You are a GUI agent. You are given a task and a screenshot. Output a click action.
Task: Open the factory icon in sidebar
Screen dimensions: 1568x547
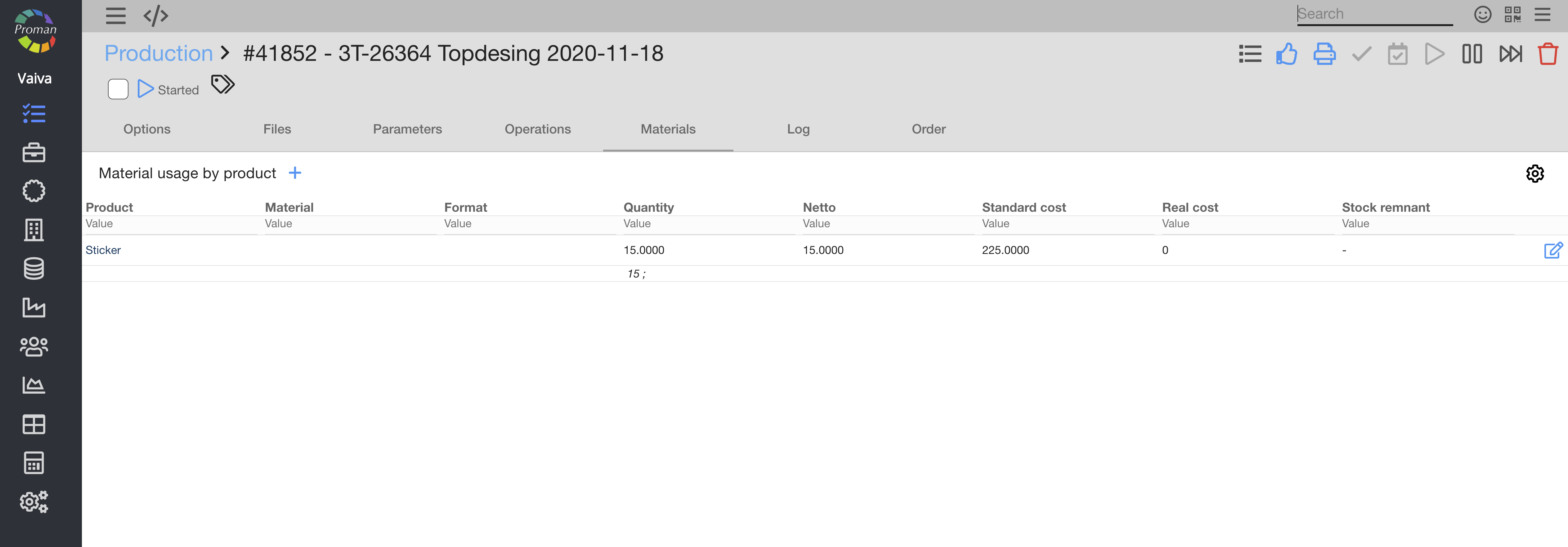pos(34,307)
